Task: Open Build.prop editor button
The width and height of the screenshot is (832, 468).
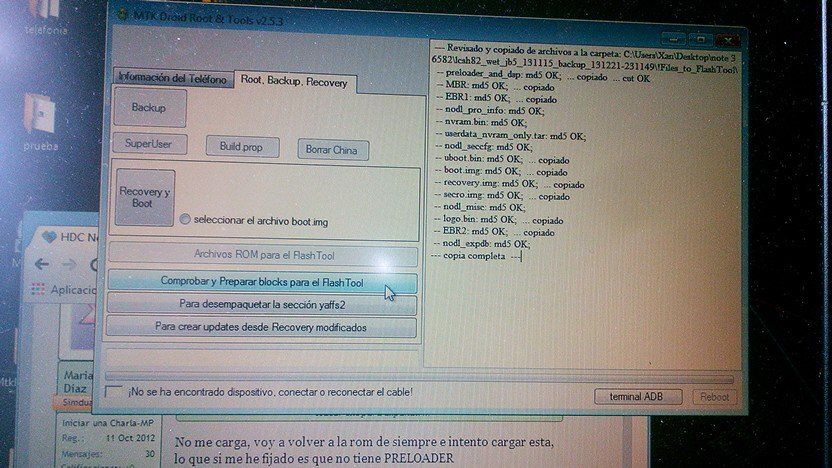Action: (x=242, y=147)
